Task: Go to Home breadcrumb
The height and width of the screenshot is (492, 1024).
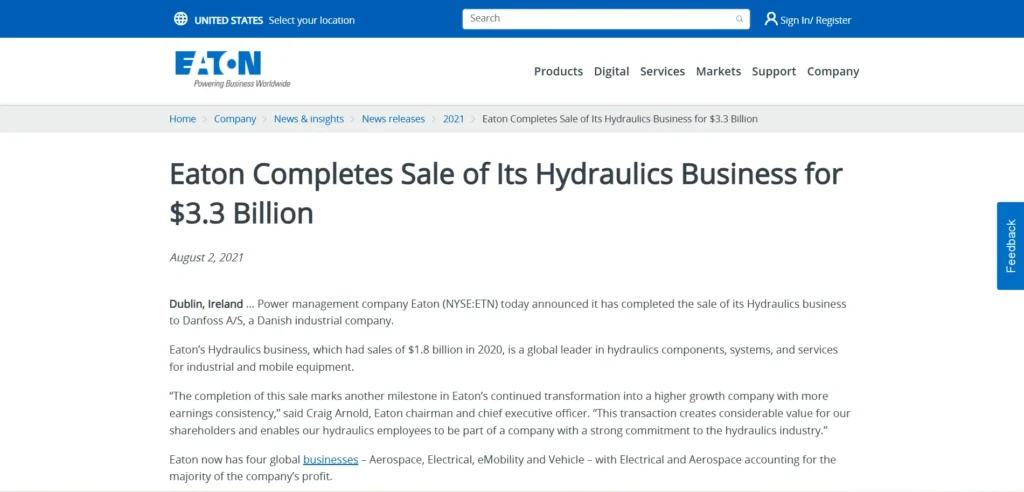Action: click(x=182, y=119)
